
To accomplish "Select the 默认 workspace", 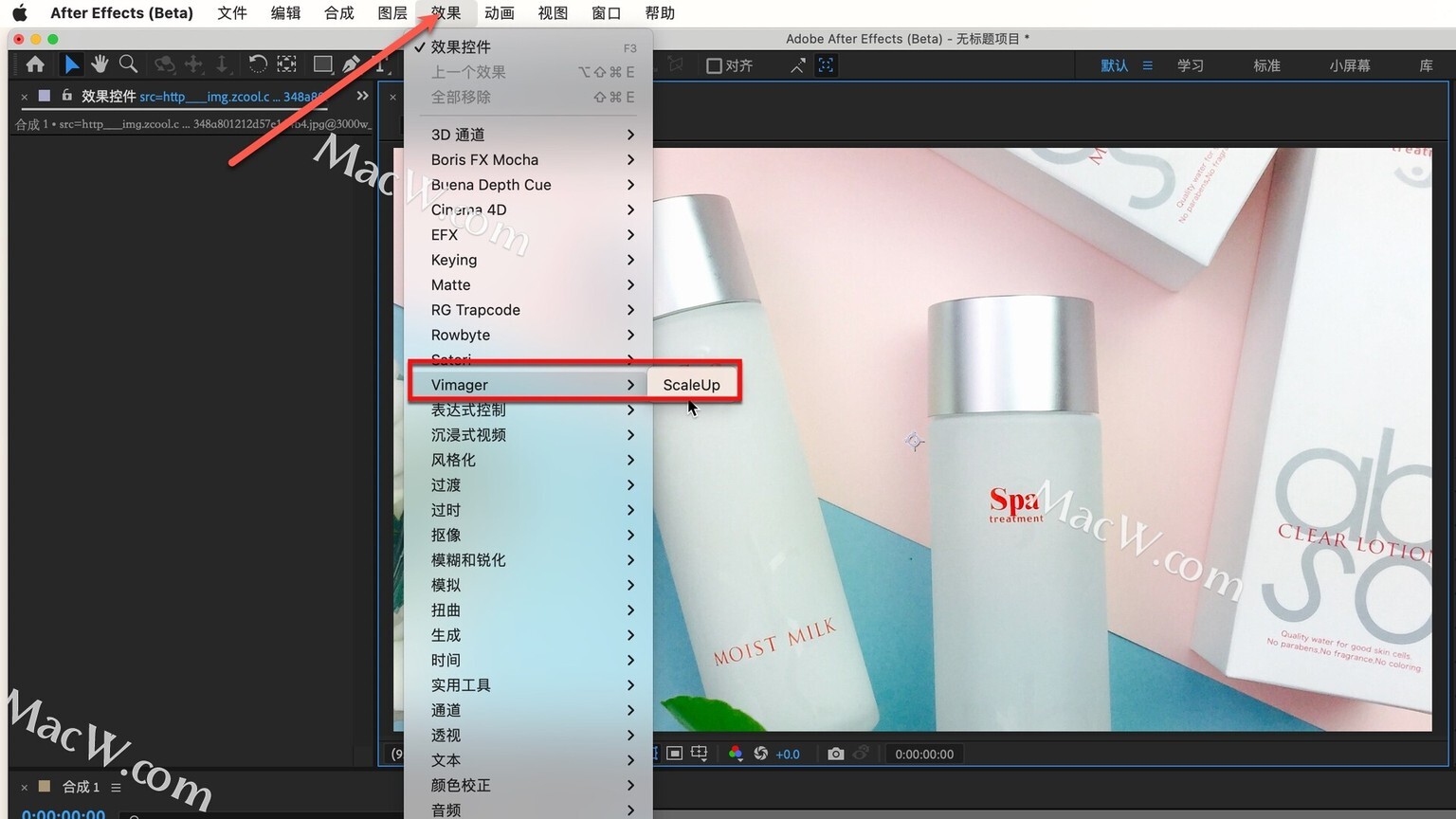I will 1115,65.
